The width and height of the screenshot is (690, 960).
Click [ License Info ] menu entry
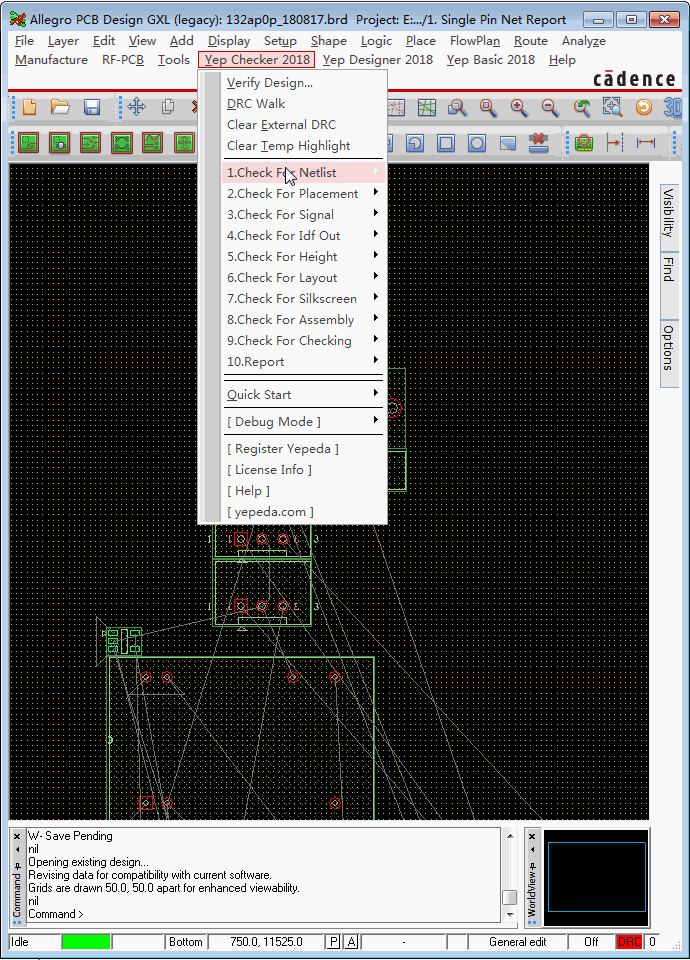click(x=304, y=470)
